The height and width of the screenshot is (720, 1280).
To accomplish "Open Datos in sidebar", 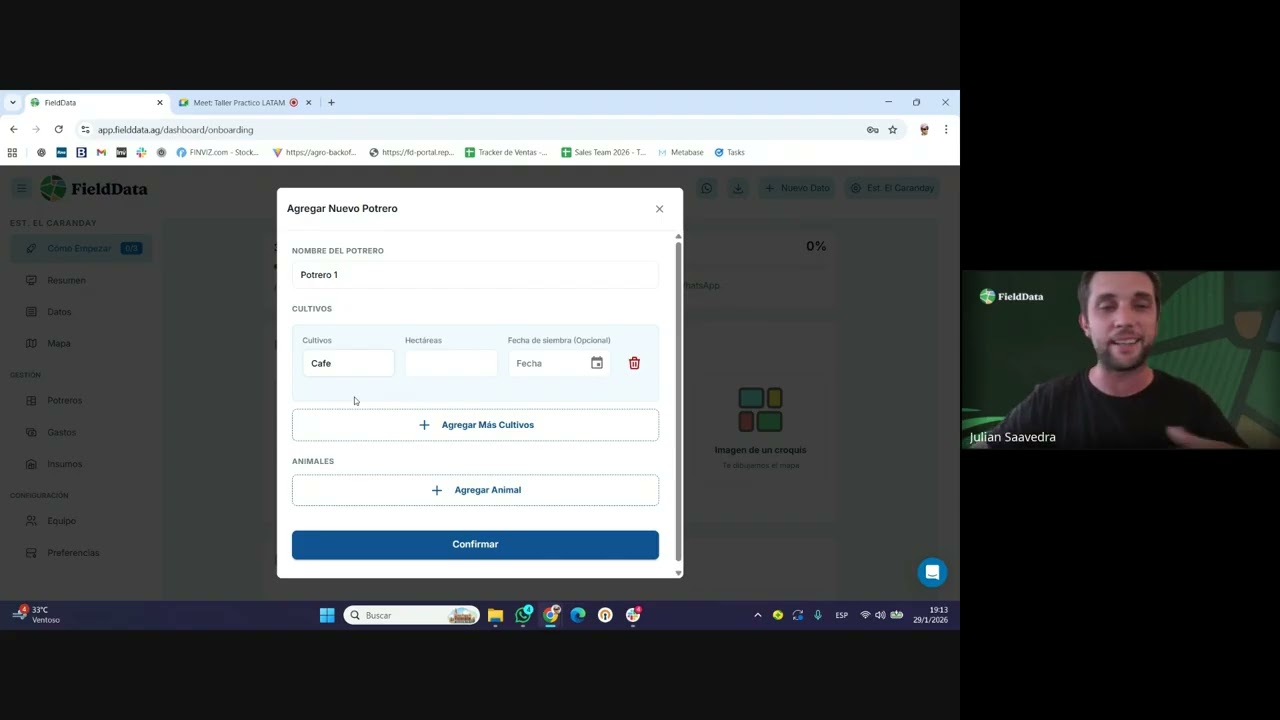I will [59, 312].
